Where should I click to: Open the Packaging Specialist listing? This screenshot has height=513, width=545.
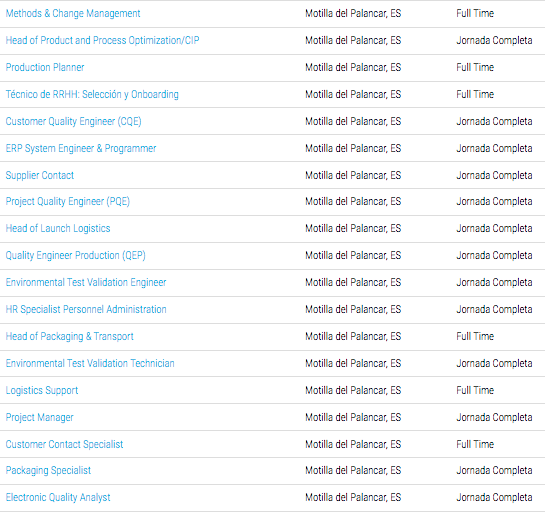pyautogui.click(x=48, y=471)
